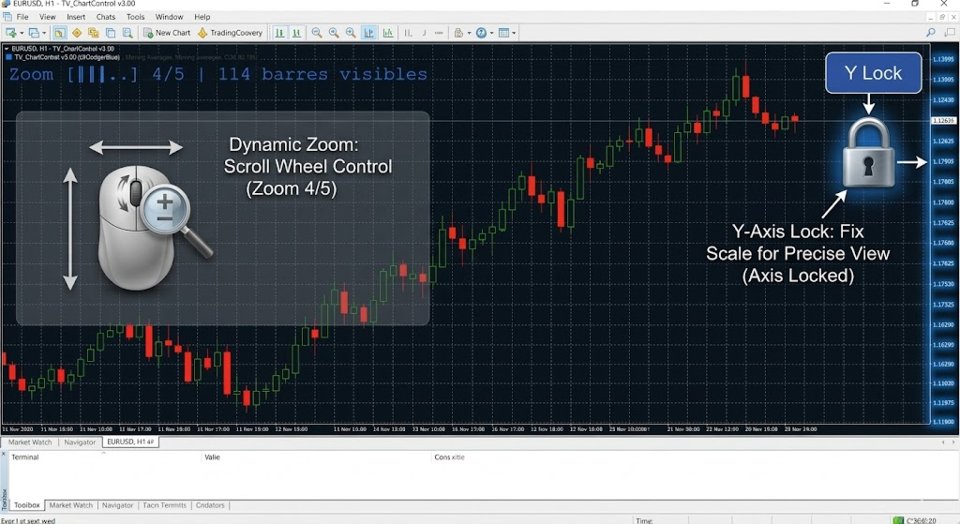Open the Help menu

click(x=202, y=17)
